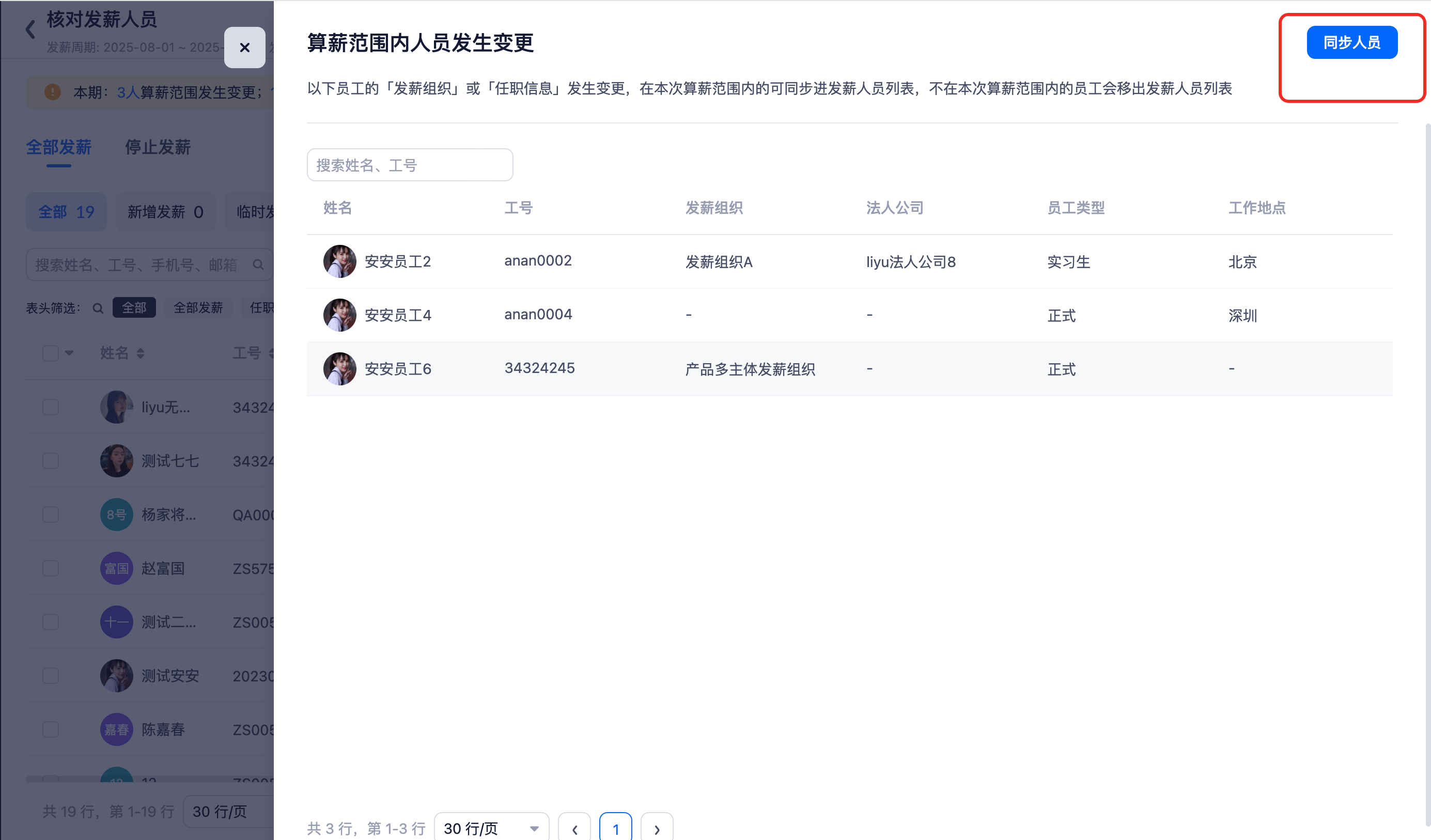Screen dimensions: 1431x840
Task: Click the cell 34324245
Action: click(x=539, y=368)
